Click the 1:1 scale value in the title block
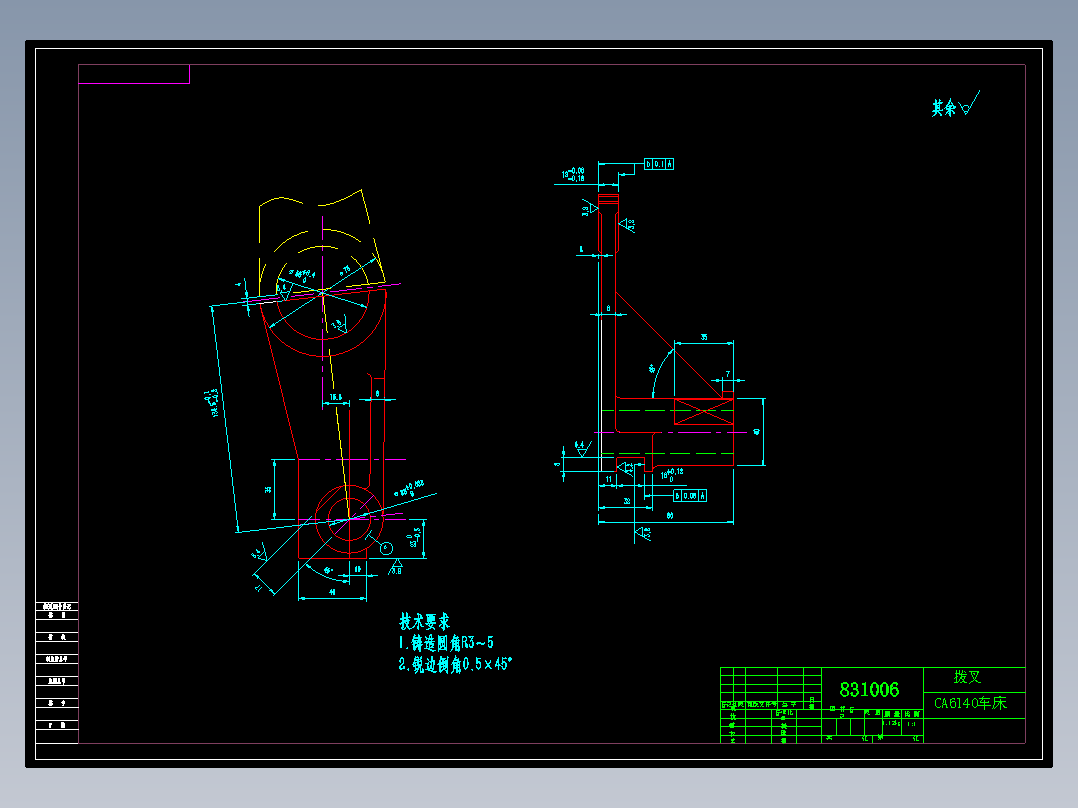The height and width of the screenshot is (808, 1078). click(912, 723)
